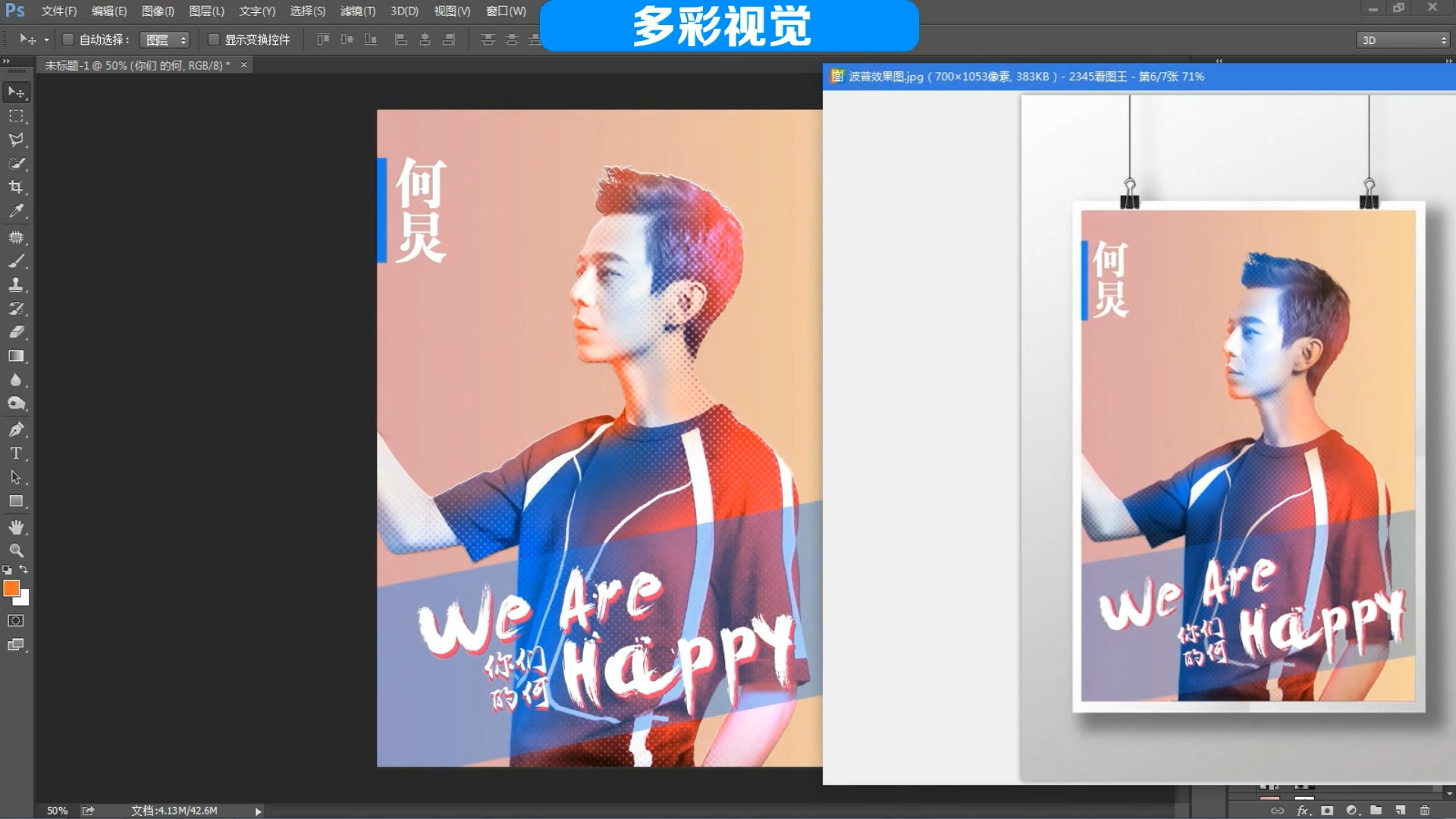Image resolution: width=1456 pixels, height=819 pixels.
Task: Click the orange foreground color swatch
Action: click(11, 588)
